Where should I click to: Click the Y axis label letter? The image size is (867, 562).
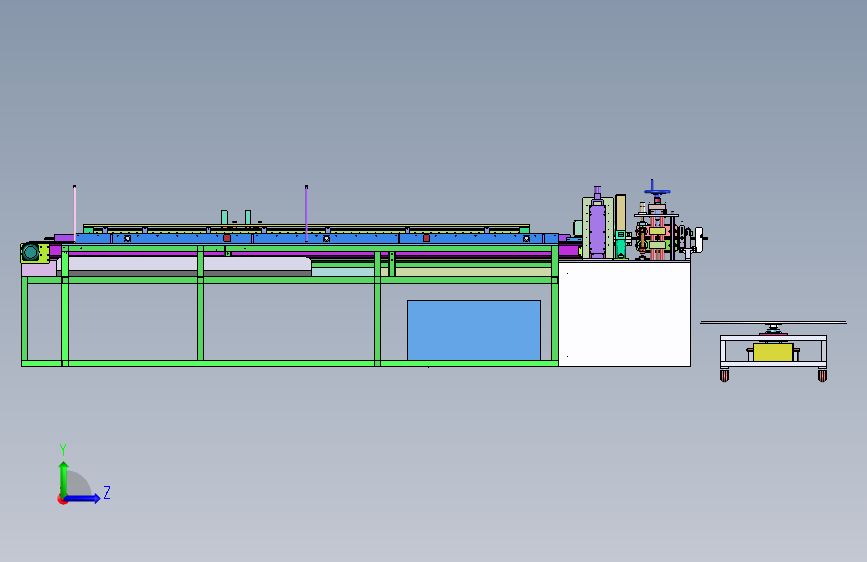(63, 449)
